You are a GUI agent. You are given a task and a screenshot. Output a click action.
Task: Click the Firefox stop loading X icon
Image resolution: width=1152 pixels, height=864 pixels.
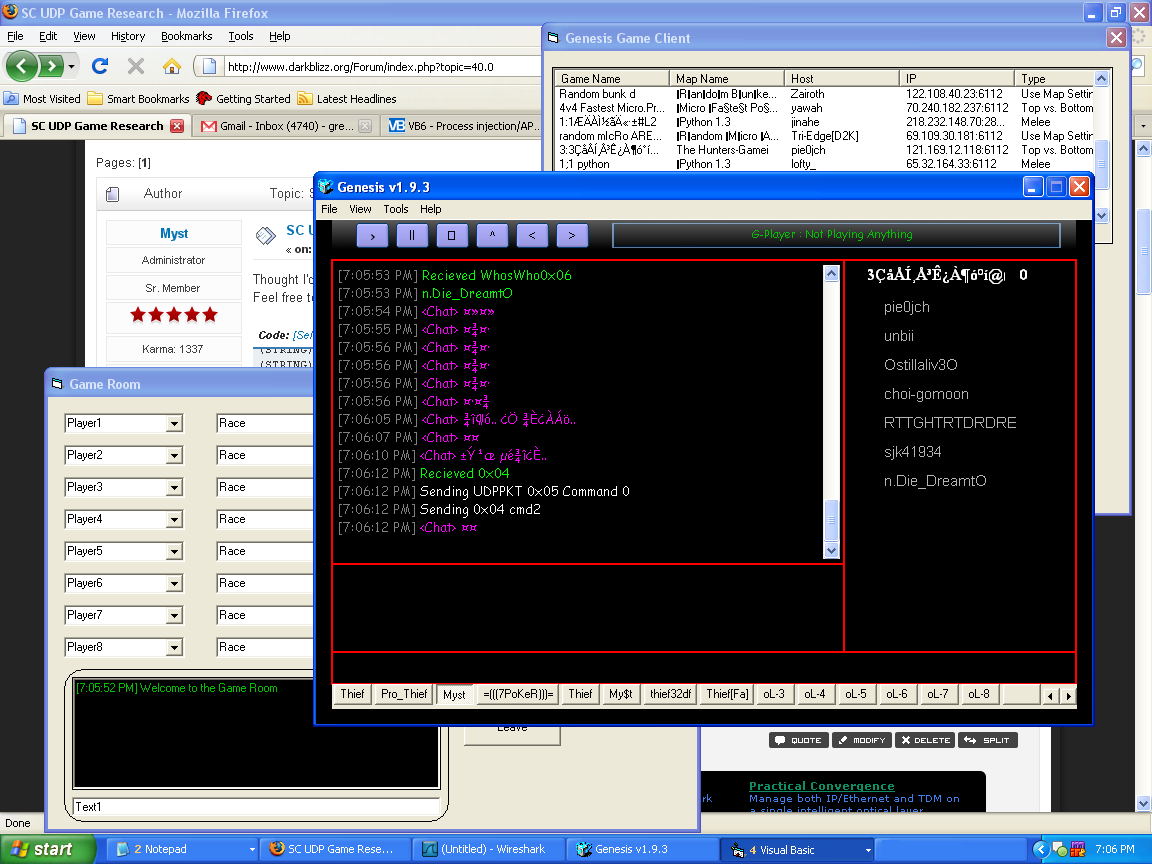pos(136,67)
